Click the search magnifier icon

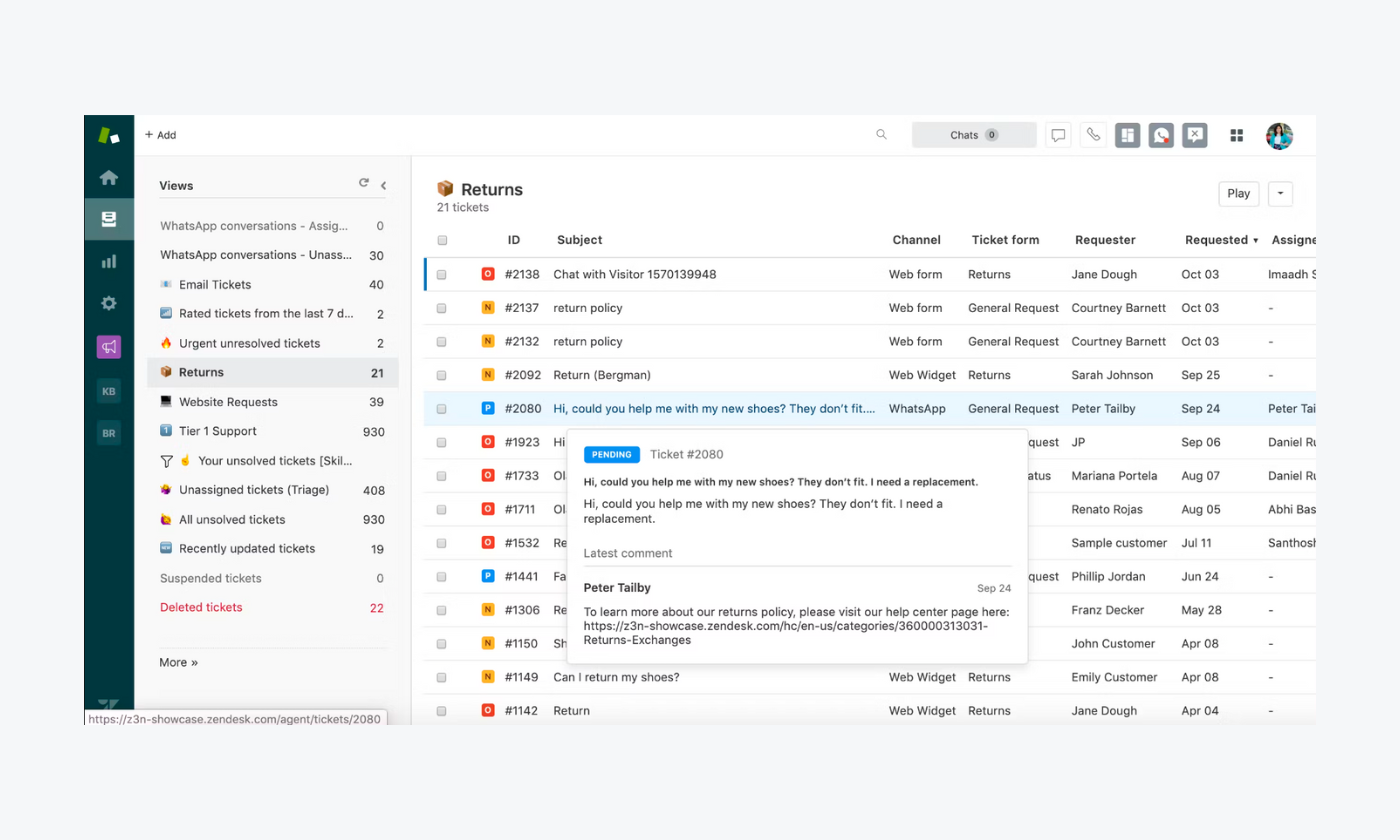tap(881, 135)
